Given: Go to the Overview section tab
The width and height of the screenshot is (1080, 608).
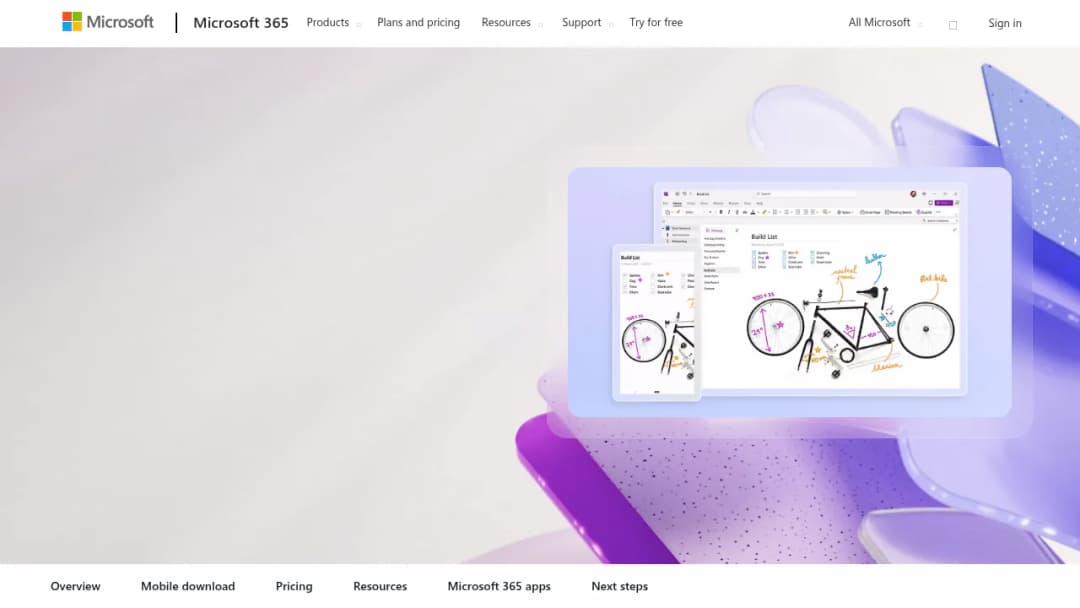Looking at the screenshot, I should coord(75,586).
